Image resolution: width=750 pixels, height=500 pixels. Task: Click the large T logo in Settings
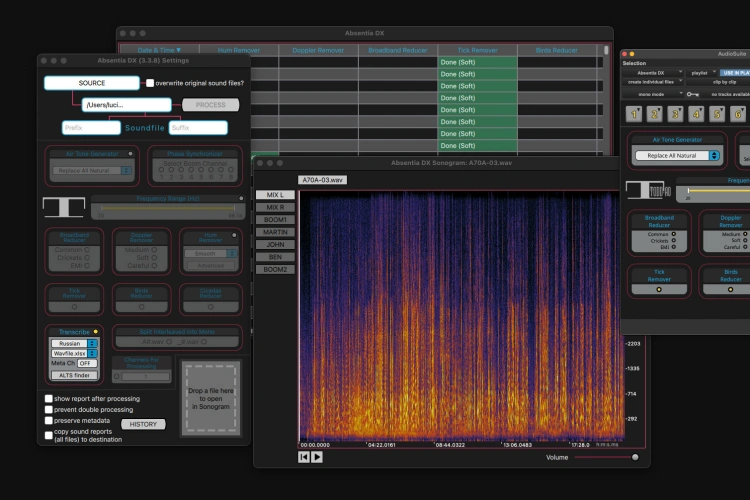point(63,207)
